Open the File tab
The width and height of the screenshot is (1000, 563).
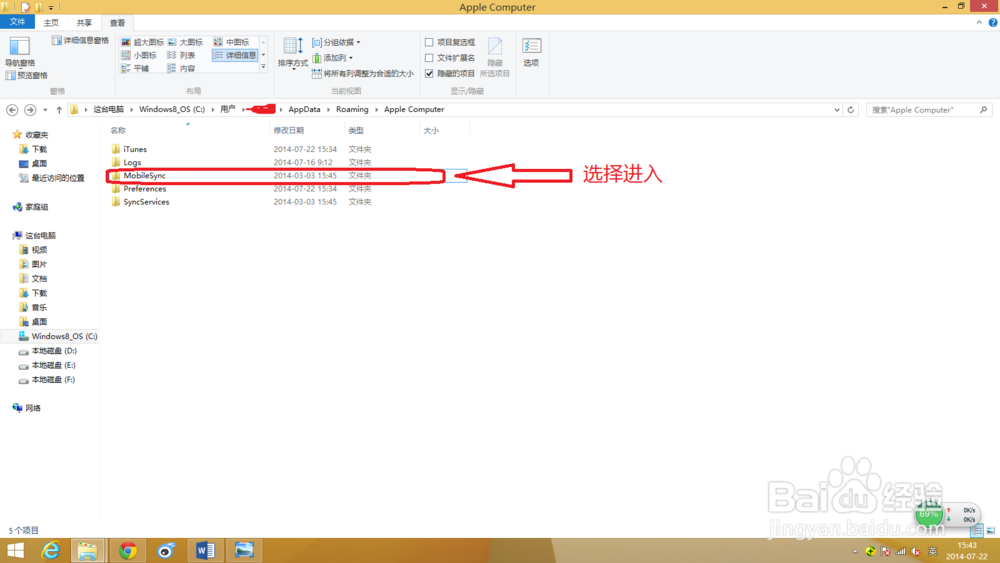(17, 22)
